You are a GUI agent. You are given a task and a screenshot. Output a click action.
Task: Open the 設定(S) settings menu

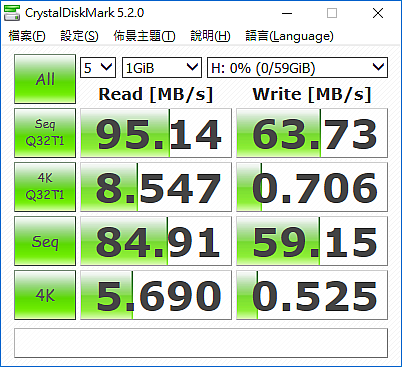coord(79,36)
